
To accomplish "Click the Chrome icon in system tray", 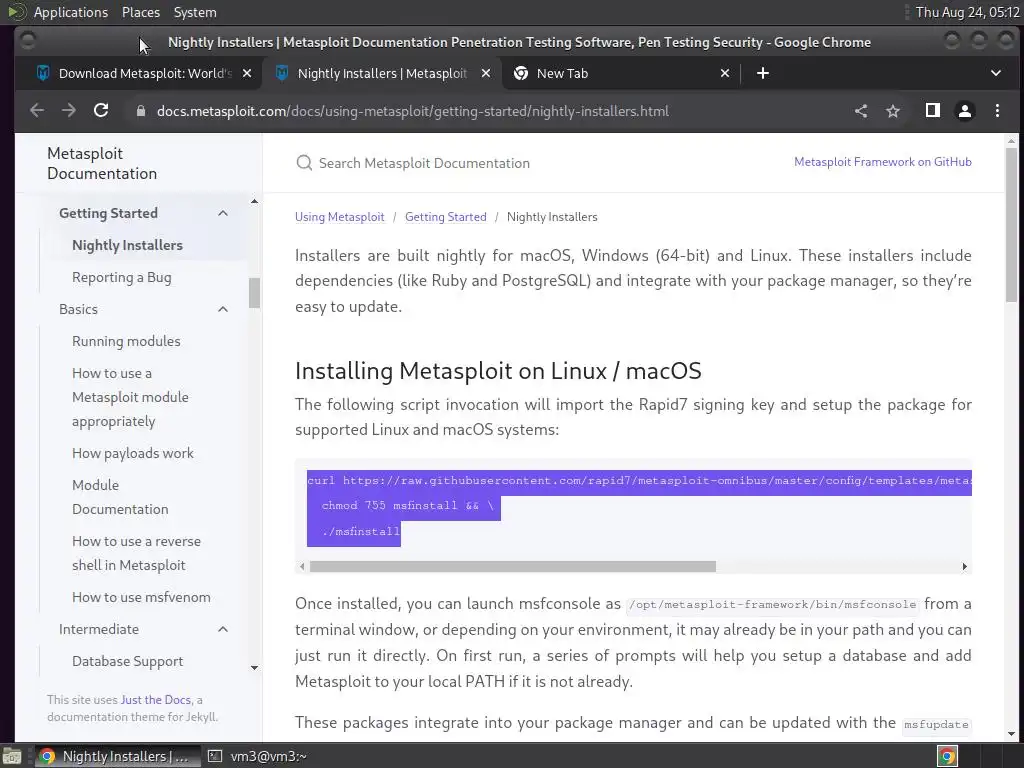I will [x=947, y=756].
